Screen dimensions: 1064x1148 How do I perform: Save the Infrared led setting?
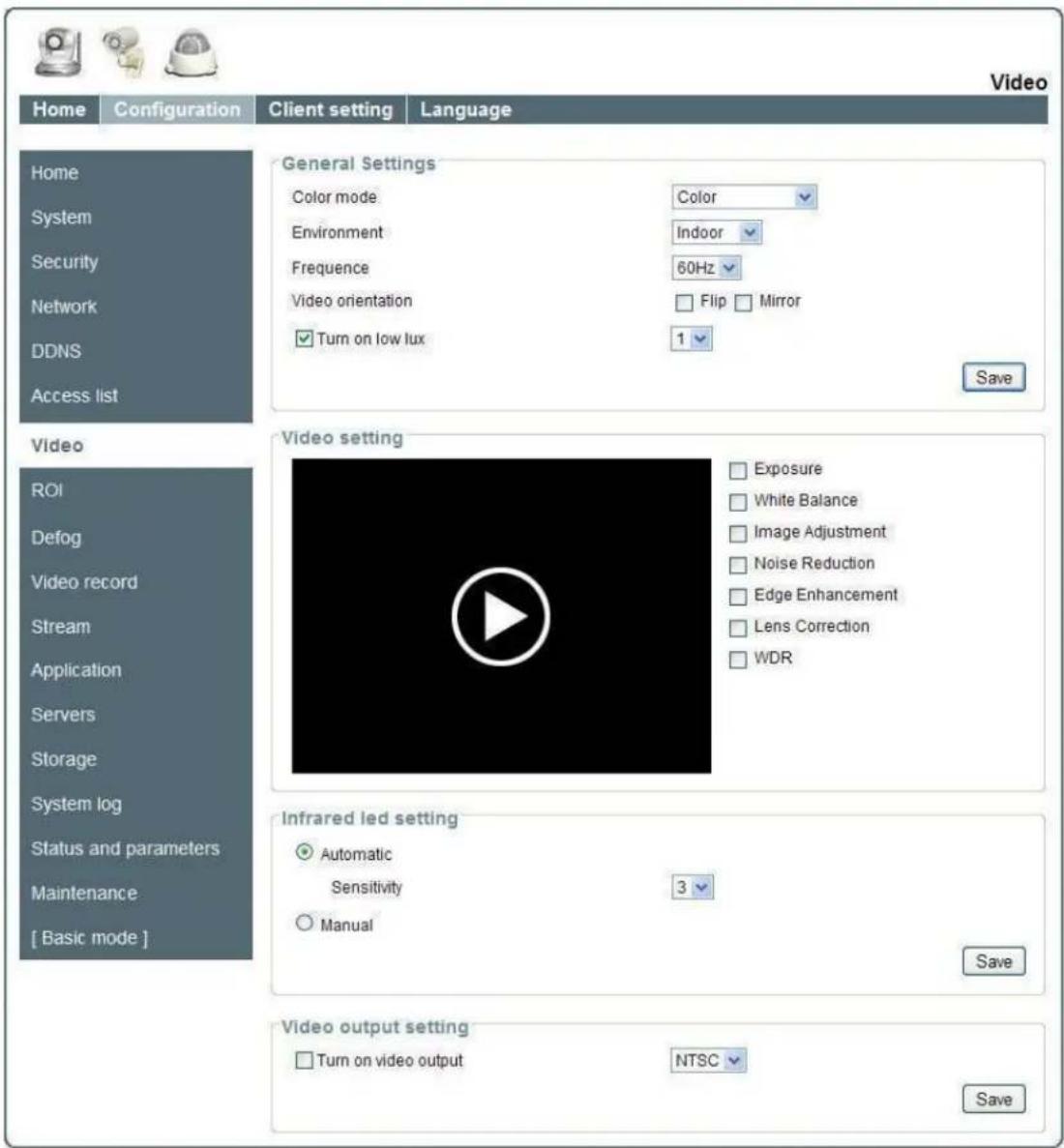(993, 960)
